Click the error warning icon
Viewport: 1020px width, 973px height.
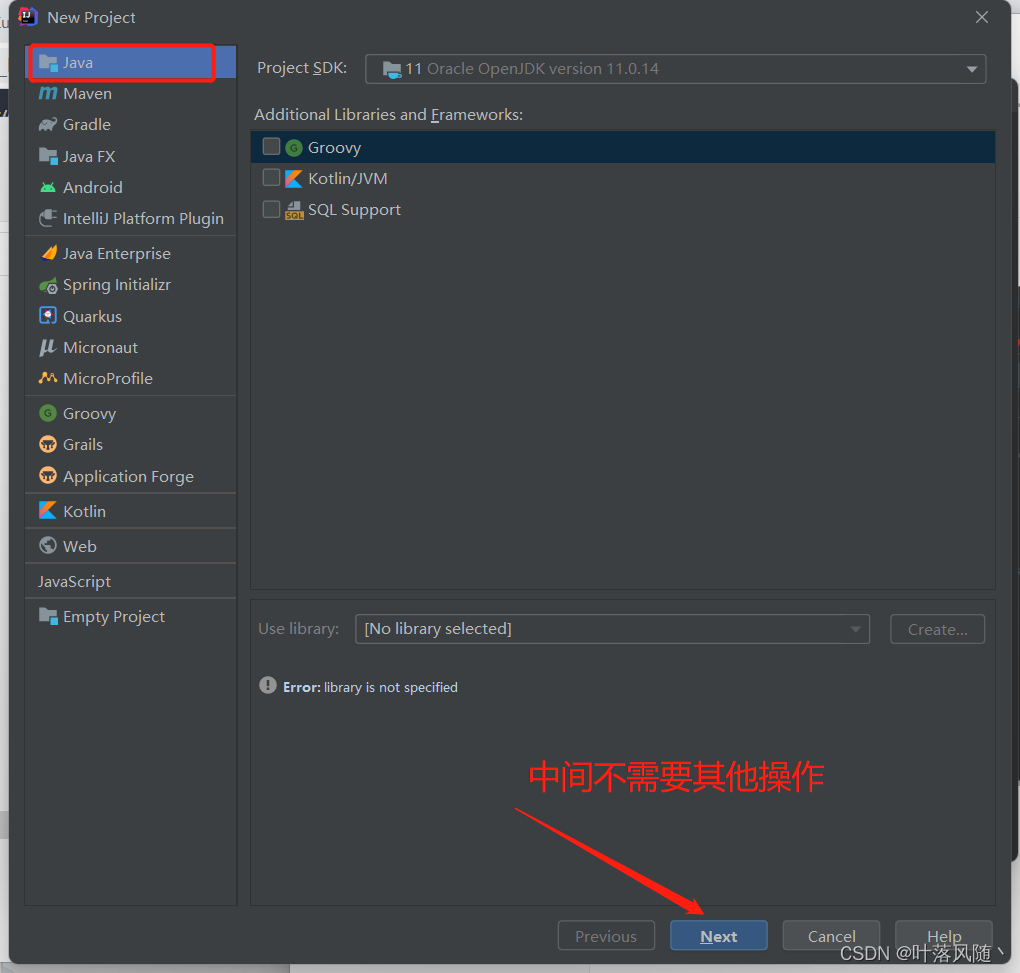(x=268, y=686)
